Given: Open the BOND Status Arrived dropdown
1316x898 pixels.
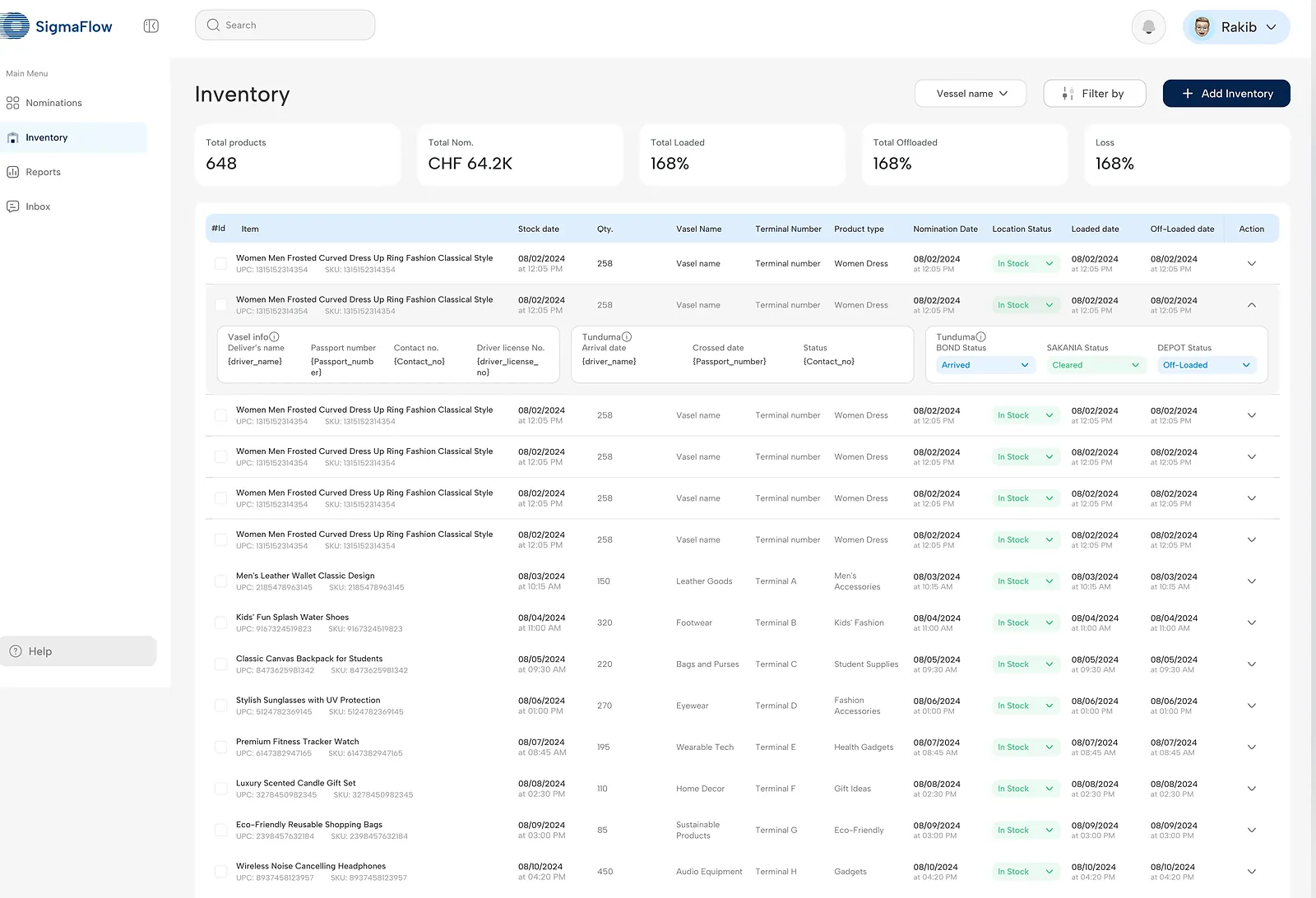Looking at the screenshot, I should (985, 365).
